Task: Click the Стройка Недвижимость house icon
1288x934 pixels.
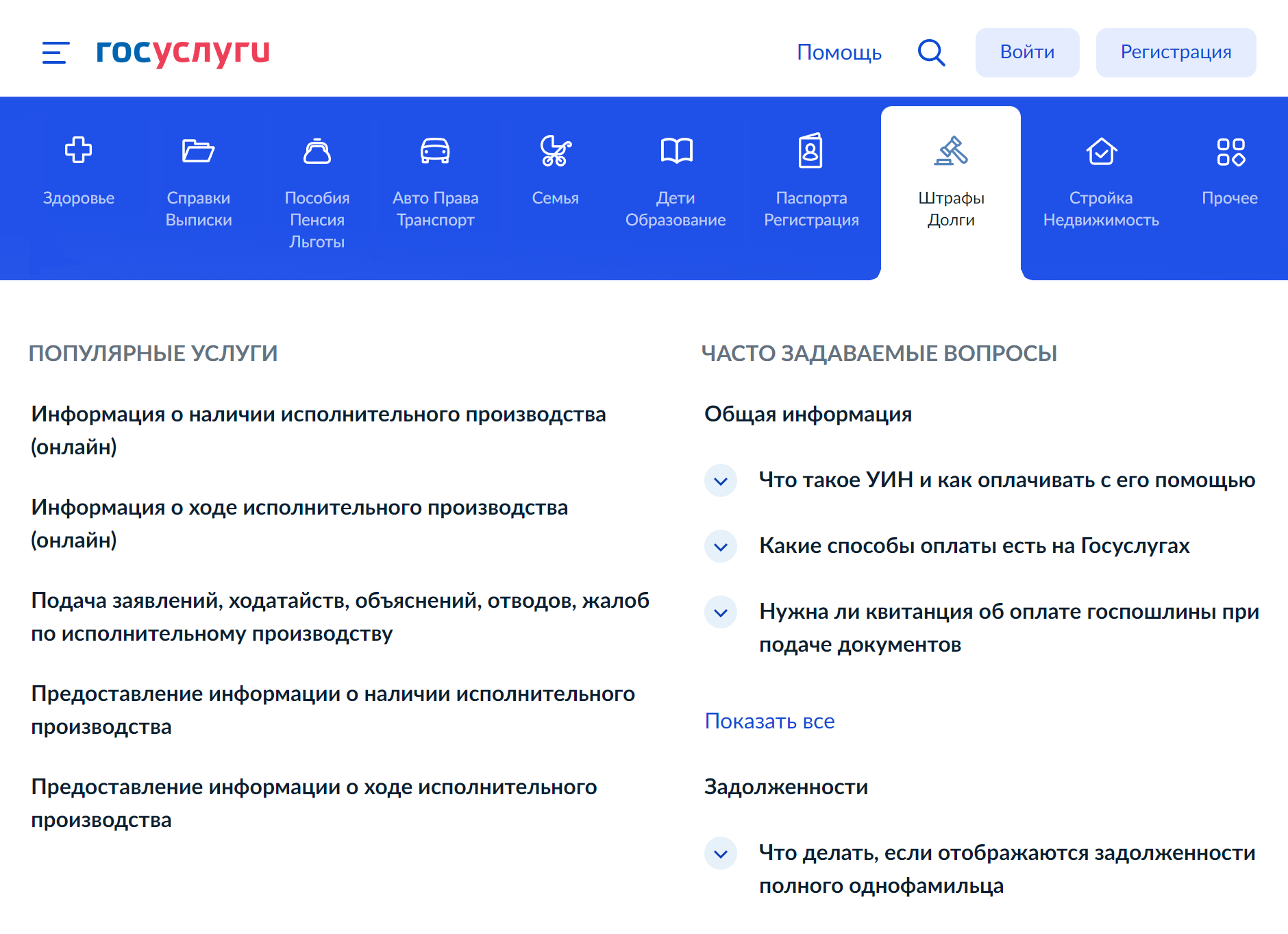Action: [x=1102, y=151]
